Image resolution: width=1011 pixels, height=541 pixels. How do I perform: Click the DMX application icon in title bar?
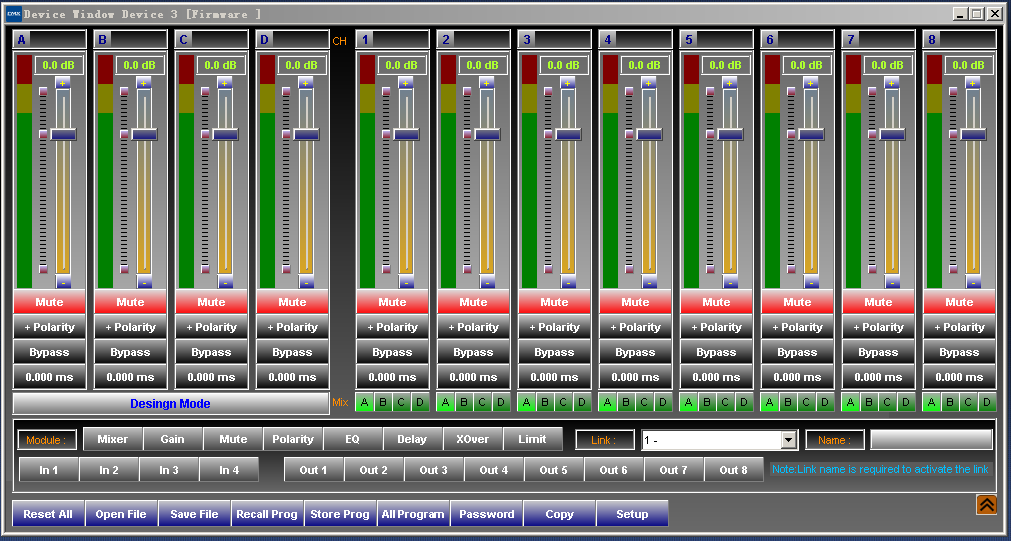click(14, 14)
